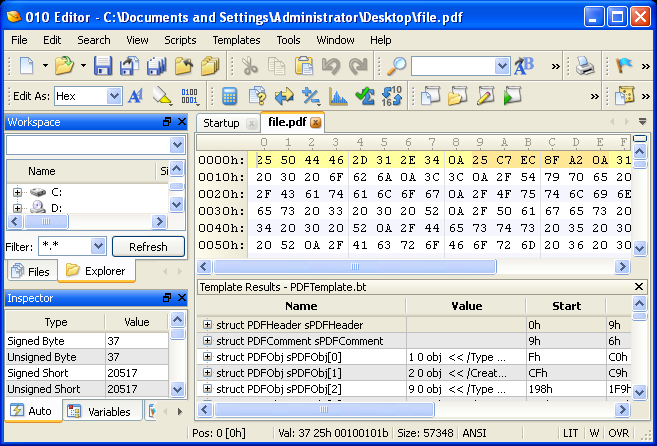Switch to the Files tab in Workspace
Viewport: 657px width, 446px height.
[31, 272]
